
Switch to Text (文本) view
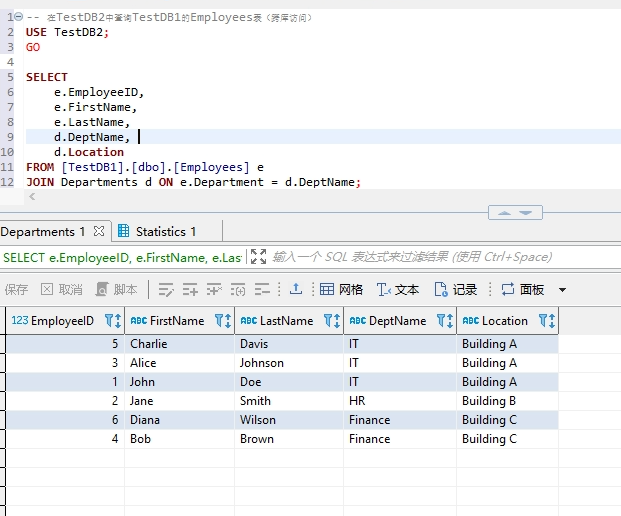click(x=398, y=289)
